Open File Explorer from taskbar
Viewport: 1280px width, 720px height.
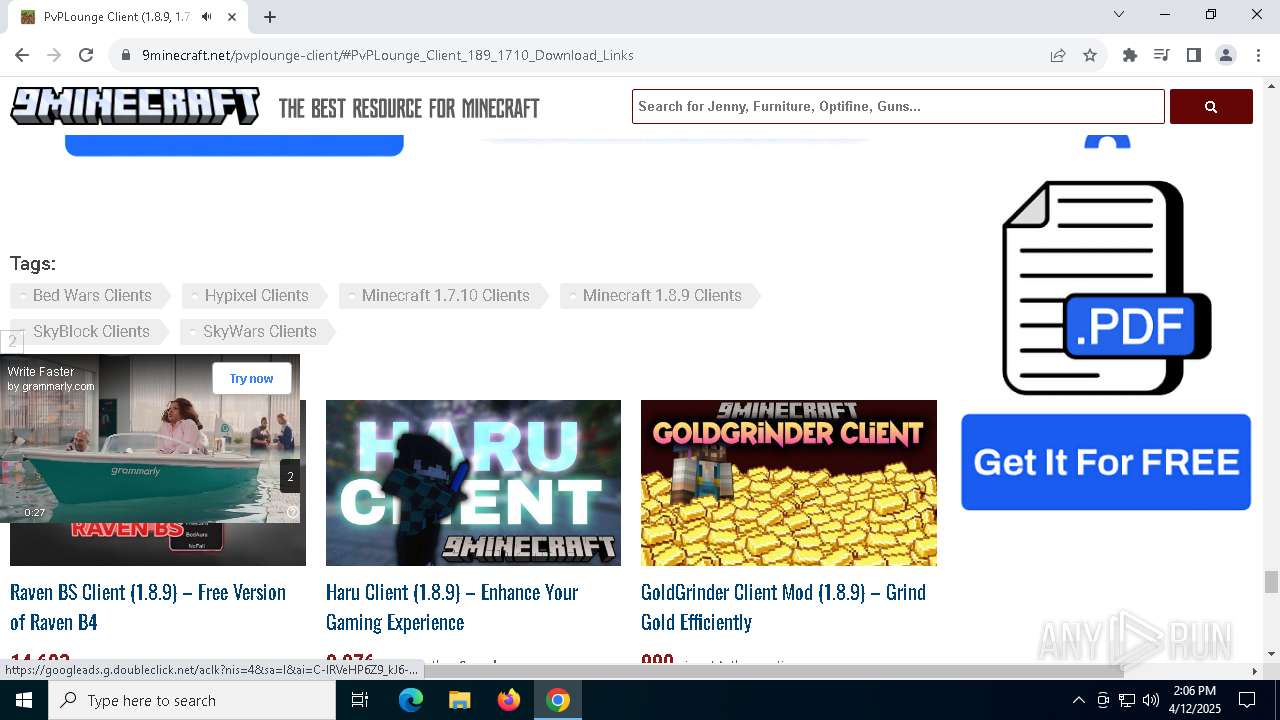[459, 700]
